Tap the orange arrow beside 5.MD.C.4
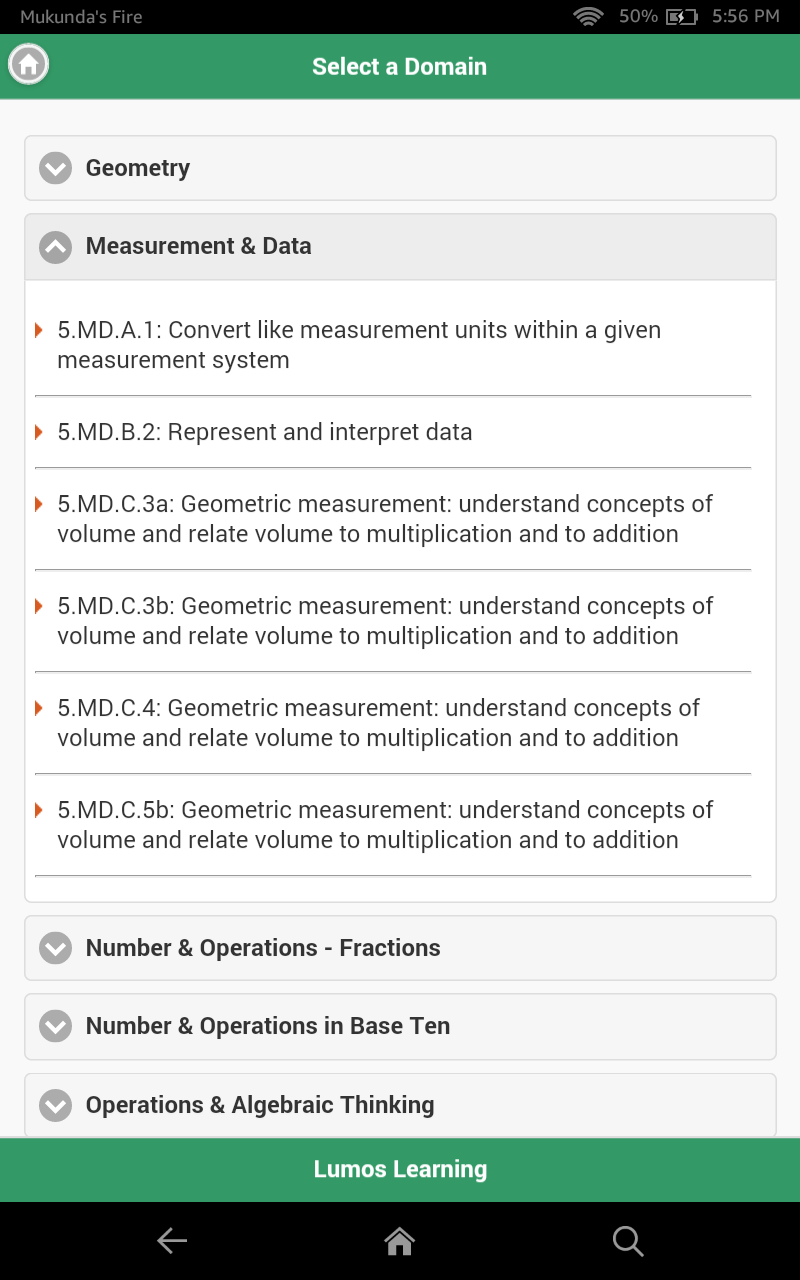This screenshot has width=800, height=1280. tap(41, 708)
